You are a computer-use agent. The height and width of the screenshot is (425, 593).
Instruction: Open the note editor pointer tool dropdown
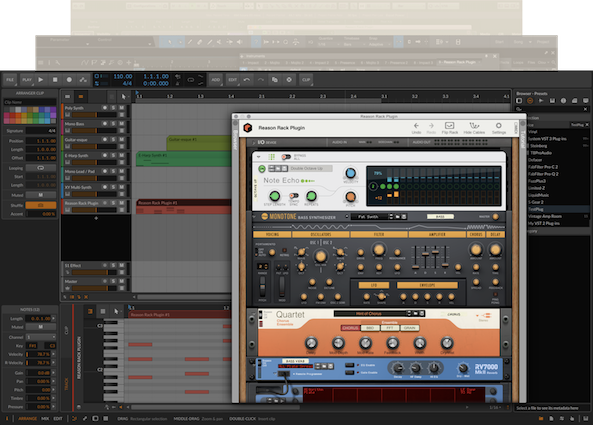[x=116, y=311]
